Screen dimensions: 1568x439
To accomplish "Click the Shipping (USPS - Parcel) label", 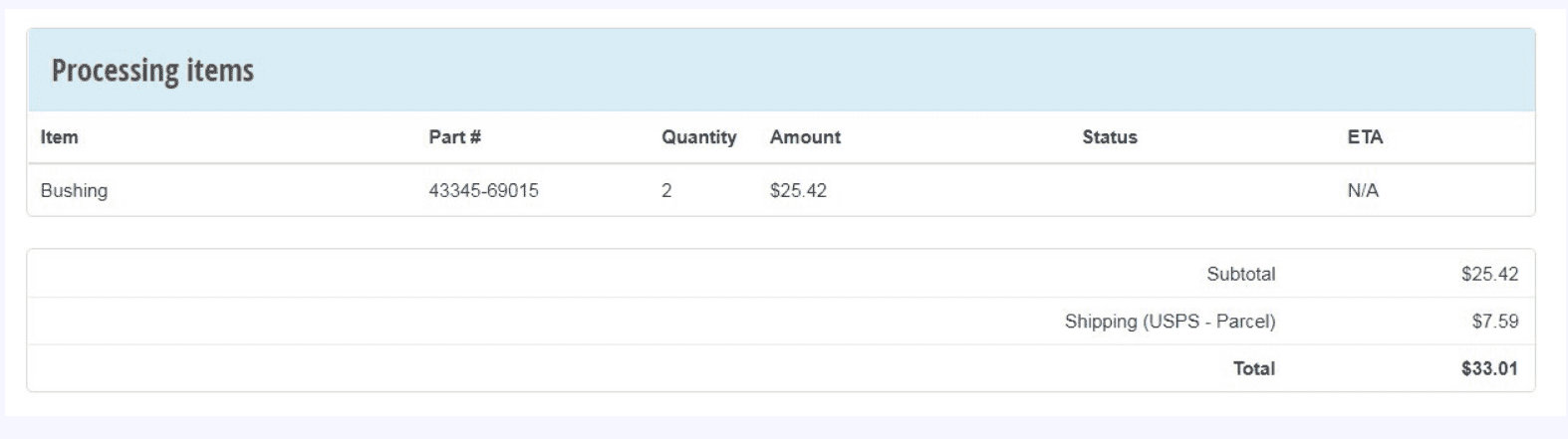I will (x=1170, y=322).
